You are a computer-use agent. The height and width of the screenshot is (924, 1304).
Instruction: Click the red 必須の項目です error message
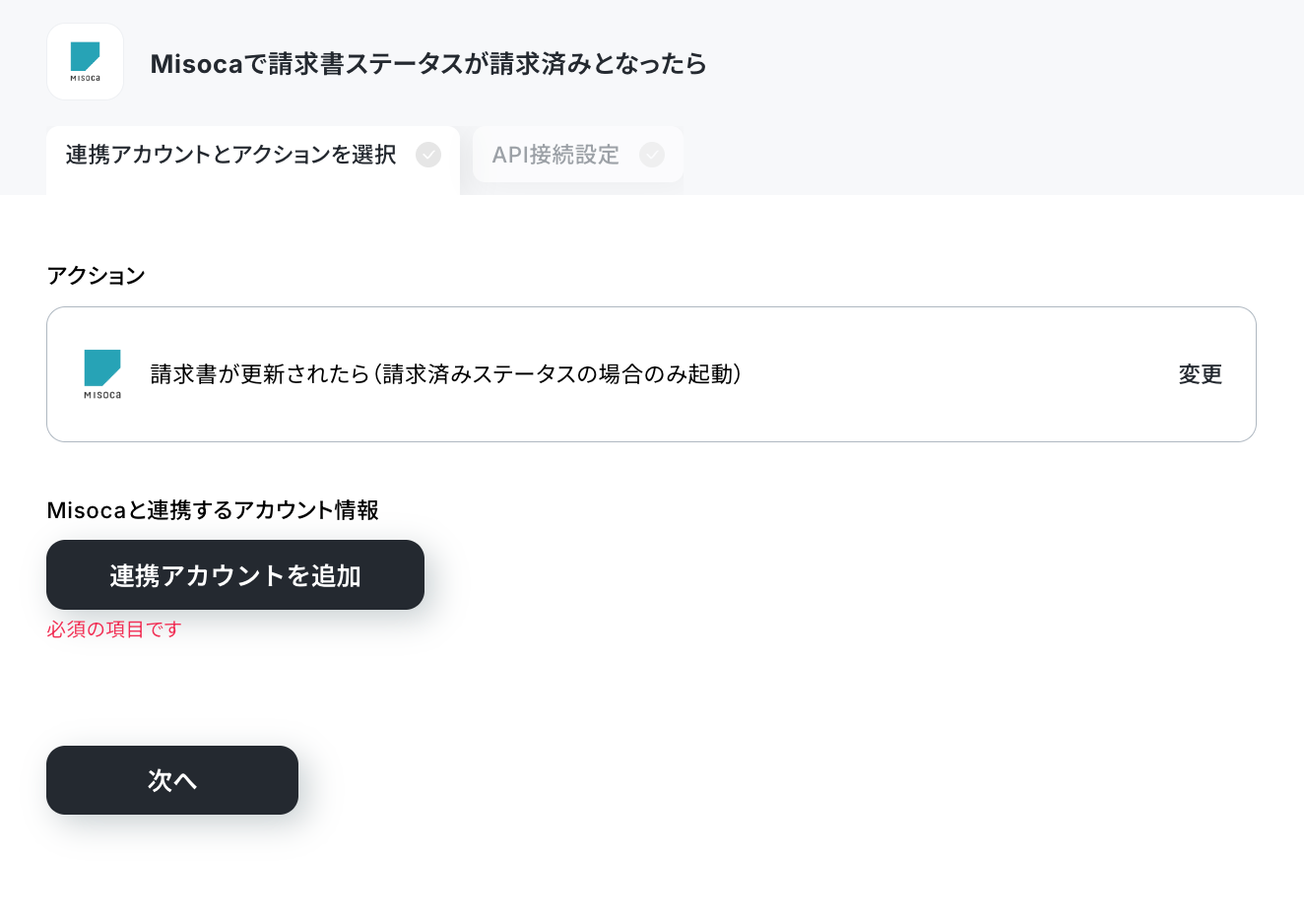(114, 629)
